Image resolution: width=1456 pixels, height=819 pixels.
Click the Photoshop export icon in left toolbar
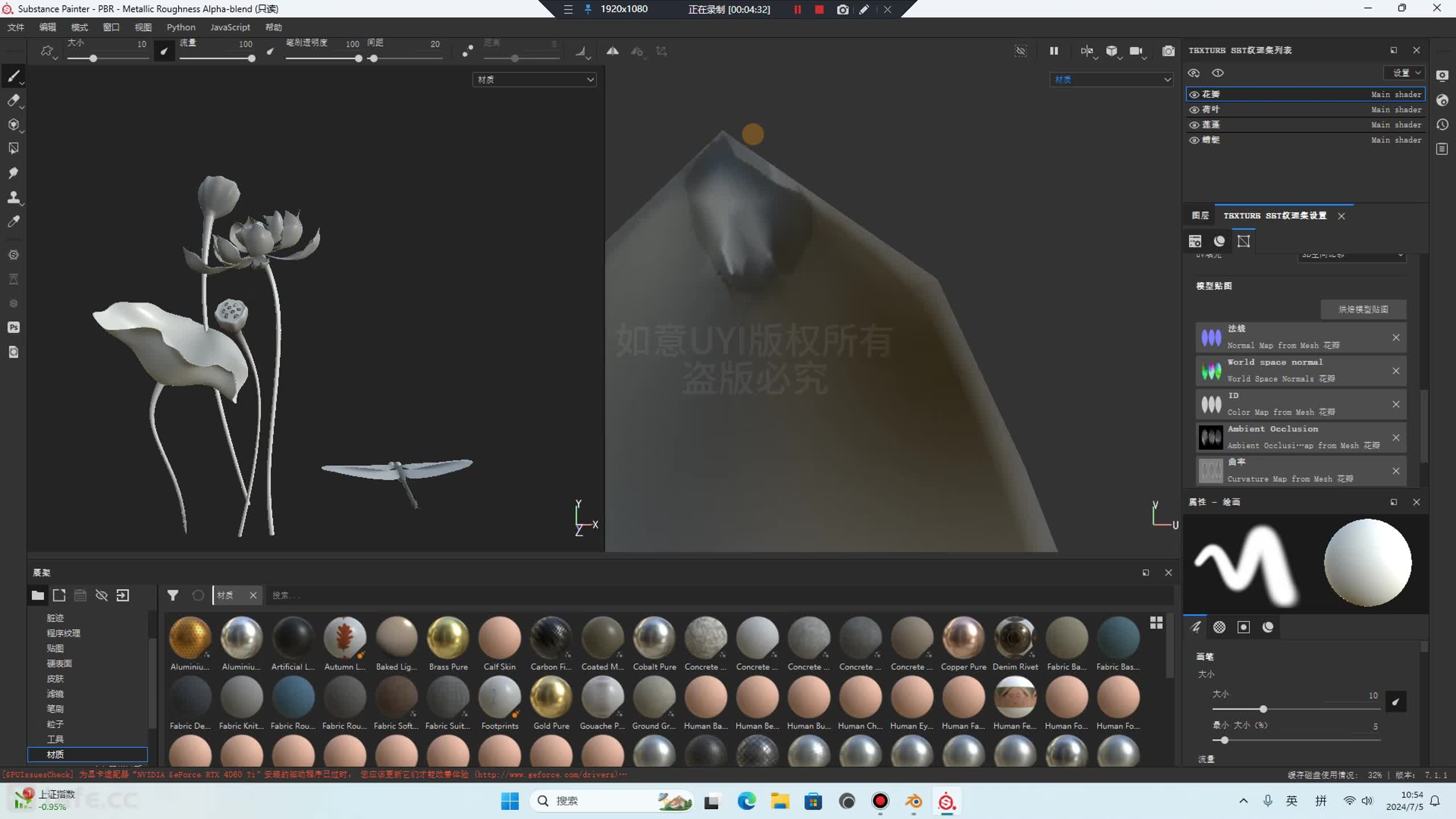pyautogui.click(x=14, y=328)
